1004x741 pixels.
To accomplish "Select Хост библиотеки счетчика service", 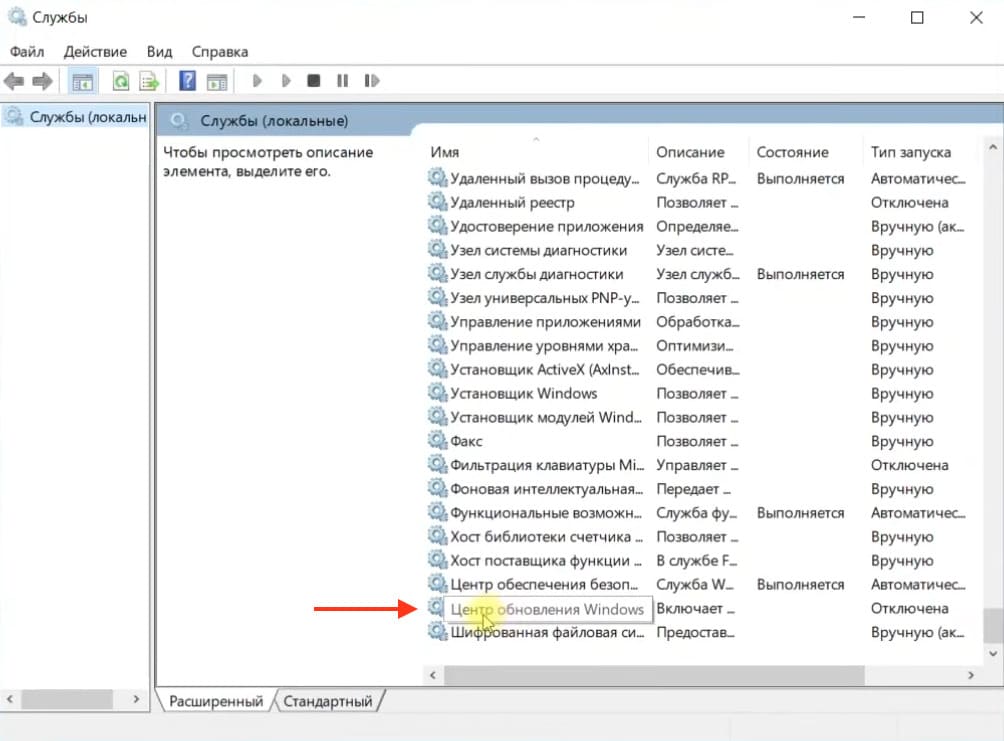I will tap(697, 537).
